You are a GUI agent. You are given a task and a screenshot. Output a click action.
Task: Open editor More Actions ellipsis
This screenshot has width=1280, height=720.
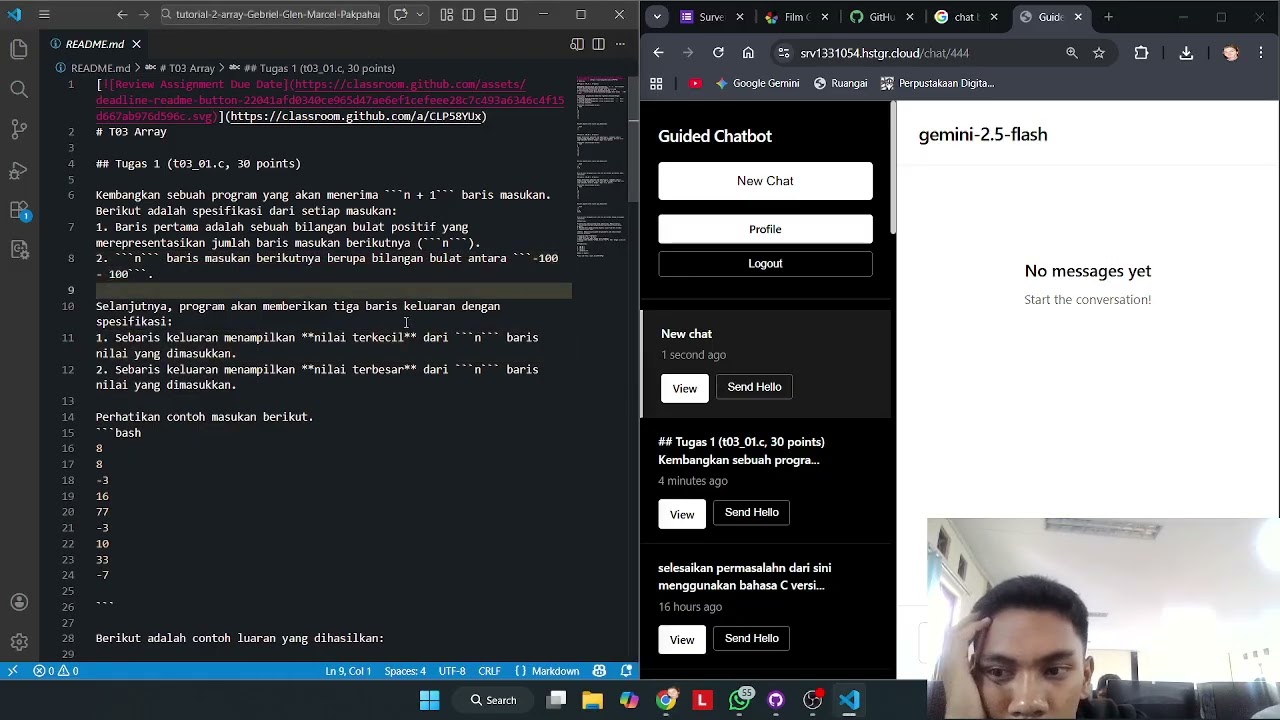tap(620, 44)
